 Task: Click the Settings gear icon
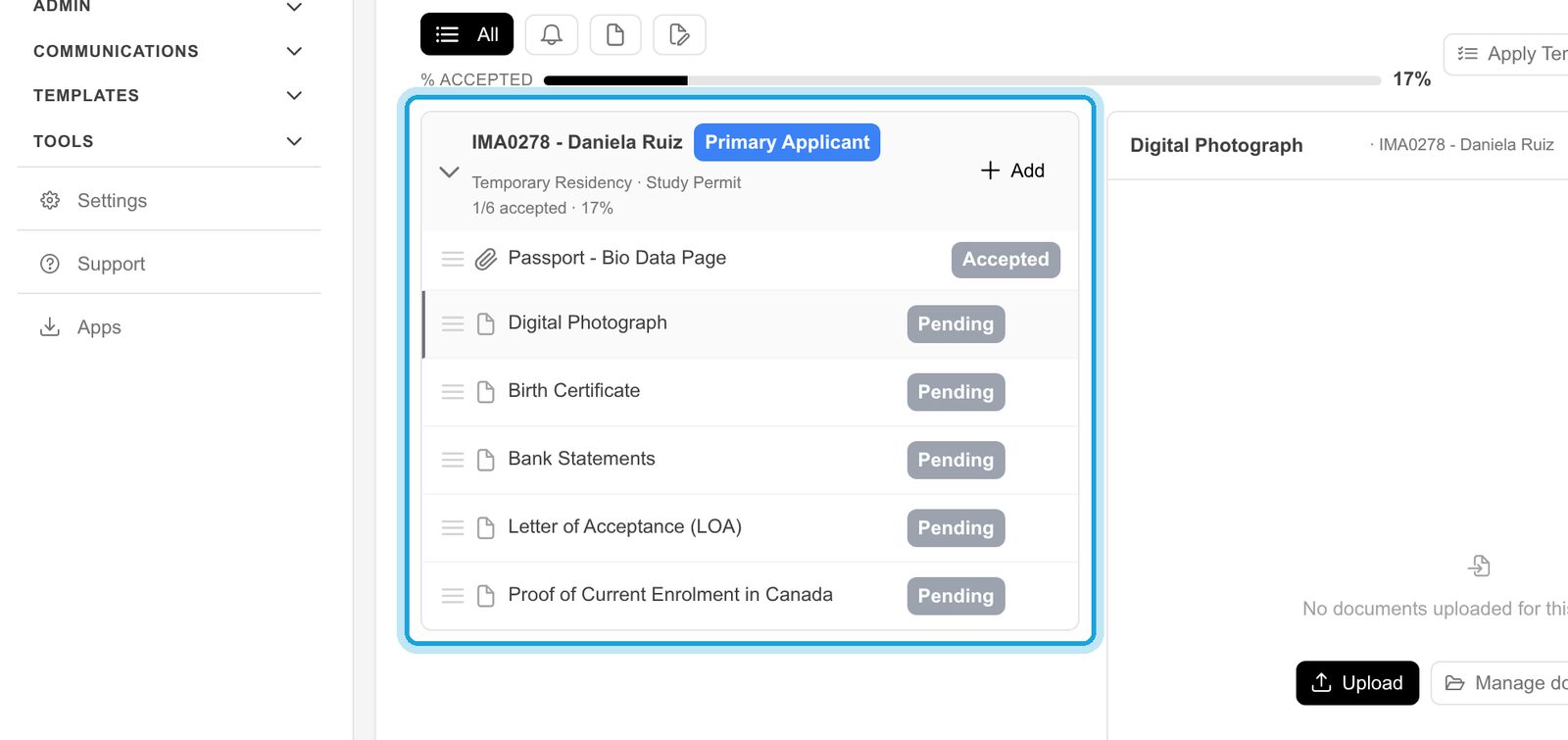50,200
